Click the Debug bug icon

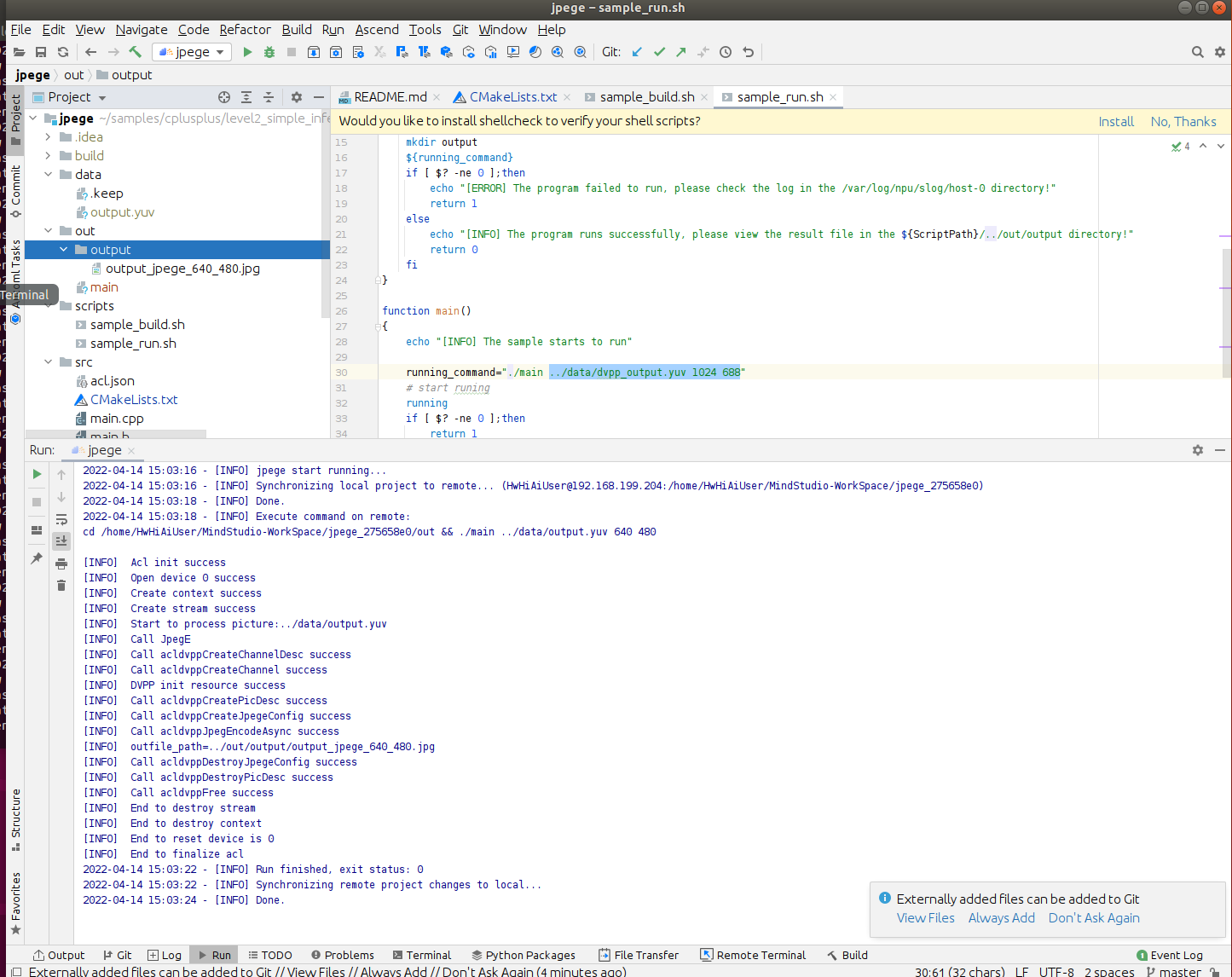point(269,52)
